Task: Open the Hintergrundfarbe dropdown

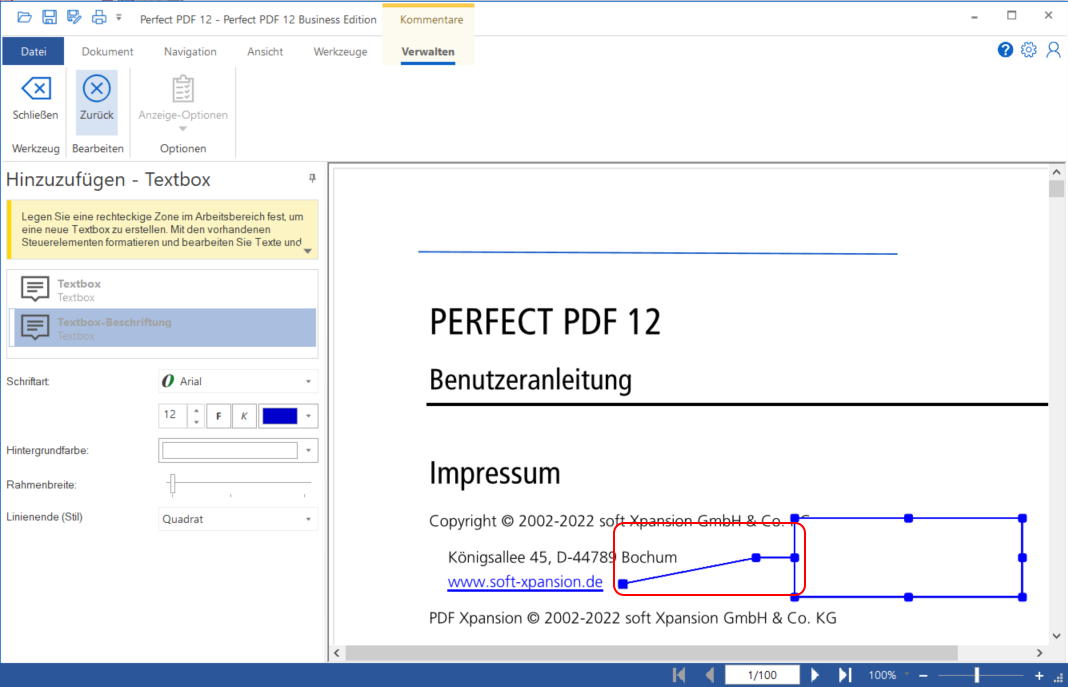Action: 308,450
